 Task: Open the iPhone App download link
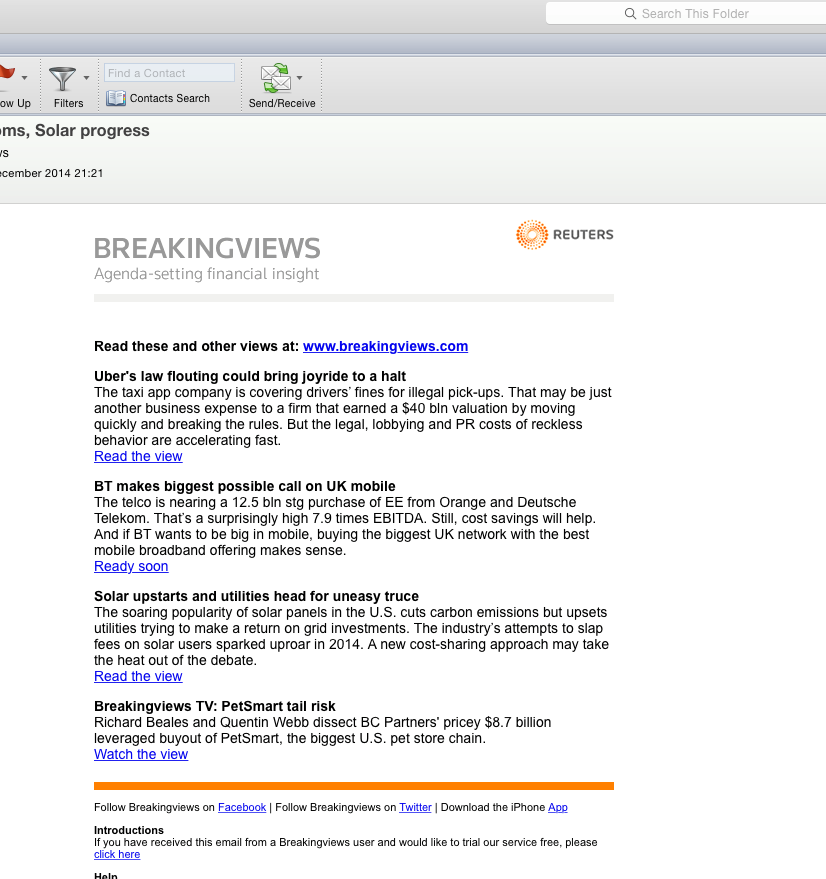point(558,807)
